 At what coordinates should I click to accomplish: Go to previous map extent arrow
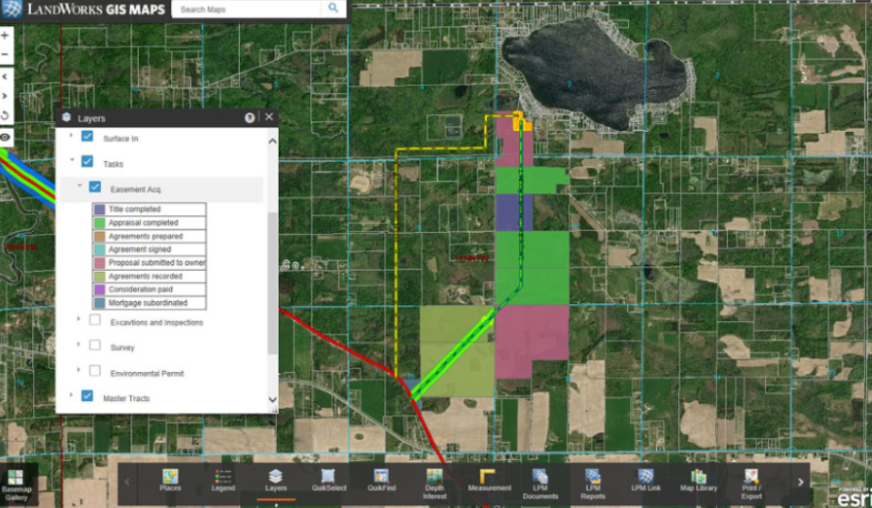(x=5, y=76)
